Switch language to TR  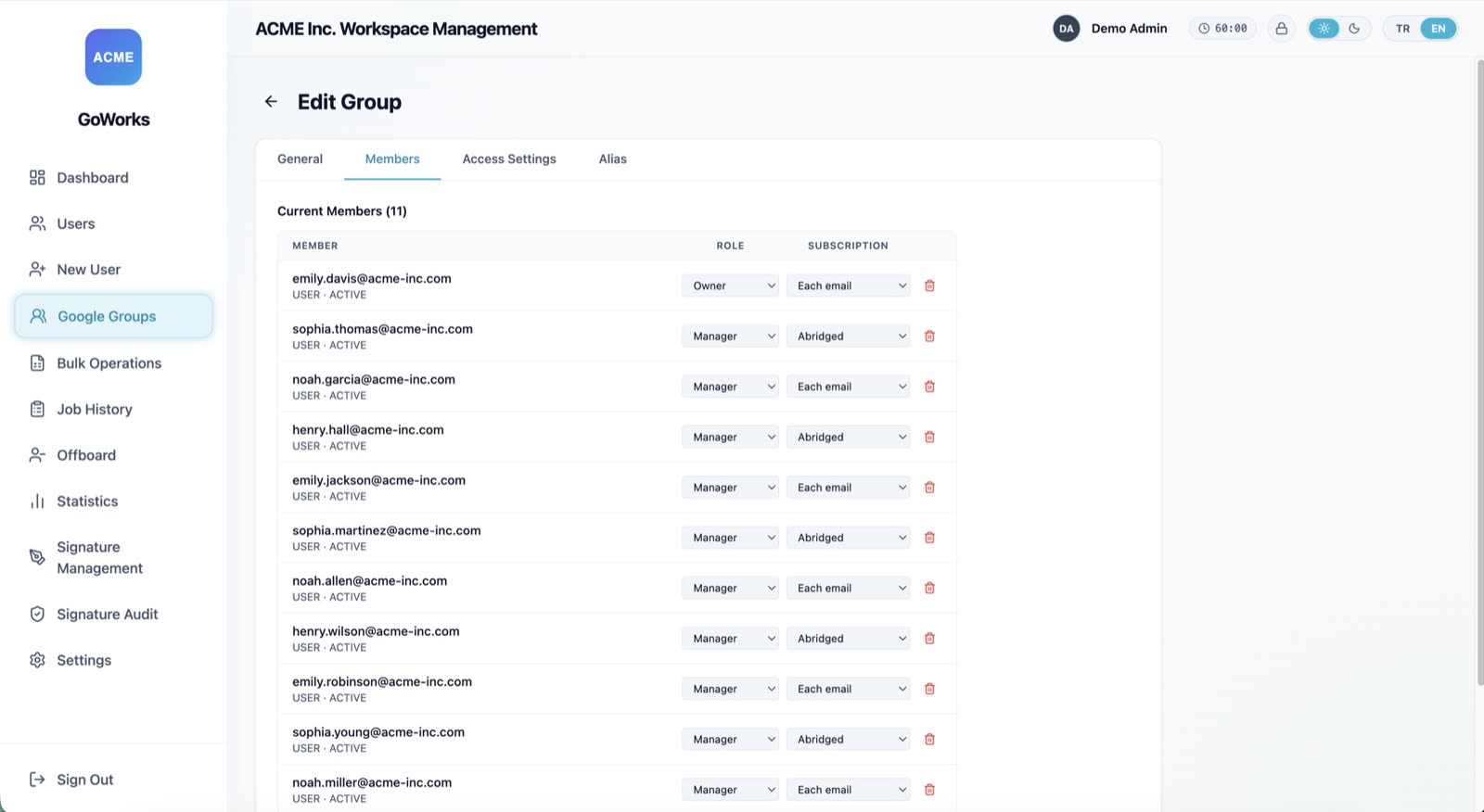(1402, 29)
